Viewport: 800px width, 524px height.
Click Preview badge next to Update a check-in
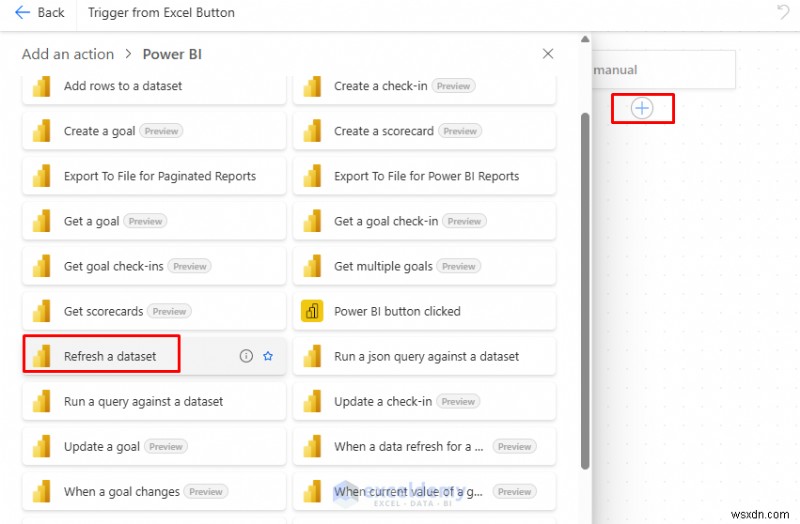[458, 402]
